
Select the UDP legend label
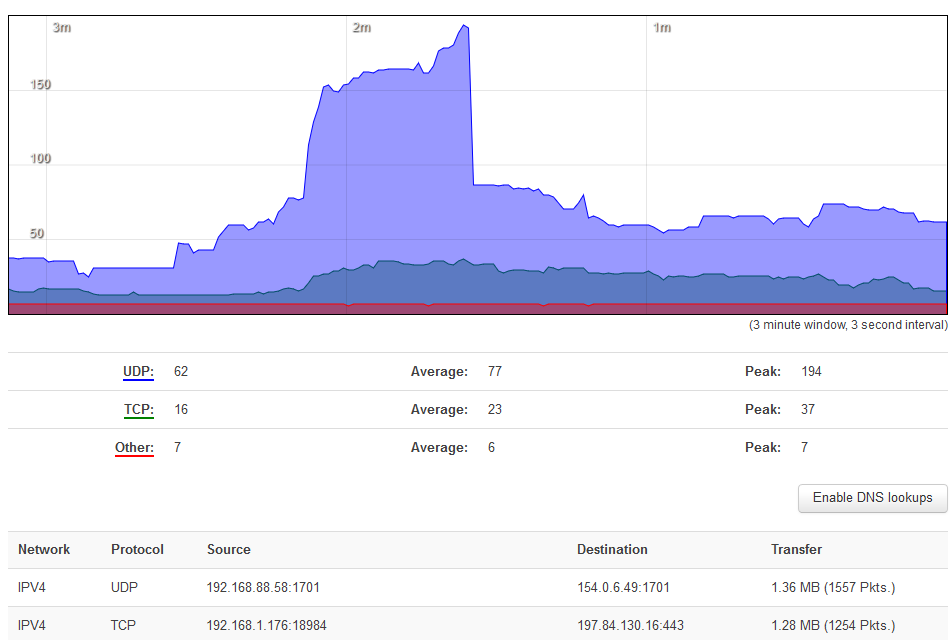point(138,372)
